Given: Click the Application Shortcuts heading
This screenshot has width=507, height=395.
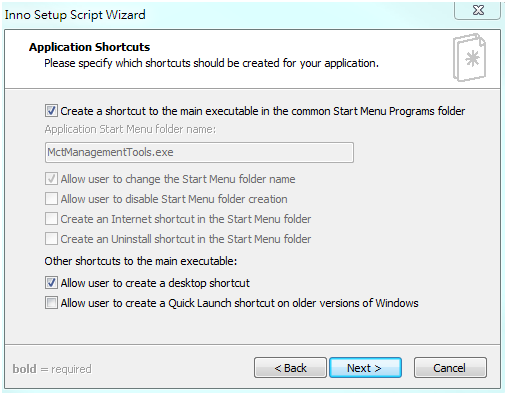Looking at the screenshot, I should click(89, 47).
